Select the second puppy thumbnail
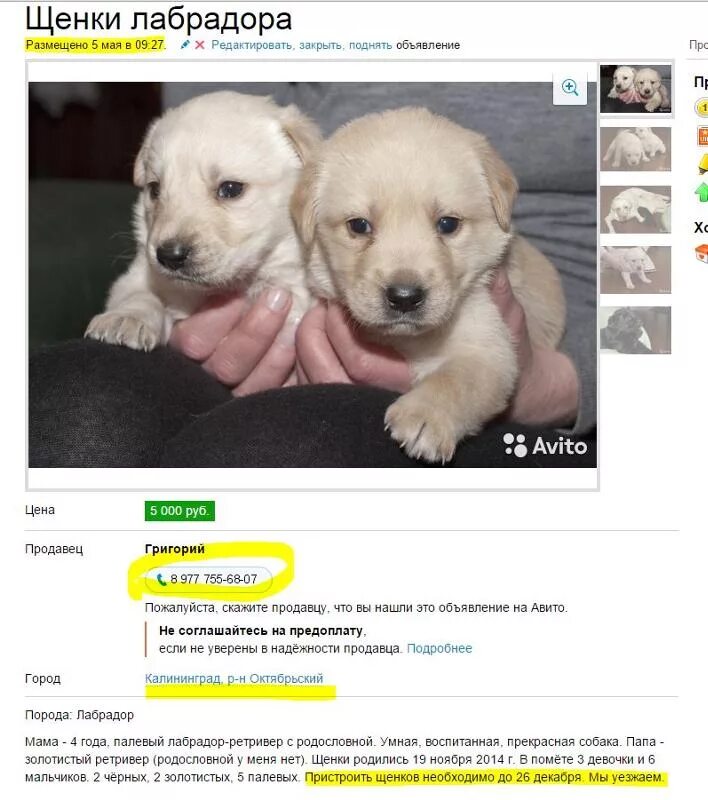 click(x=636, y=148)
